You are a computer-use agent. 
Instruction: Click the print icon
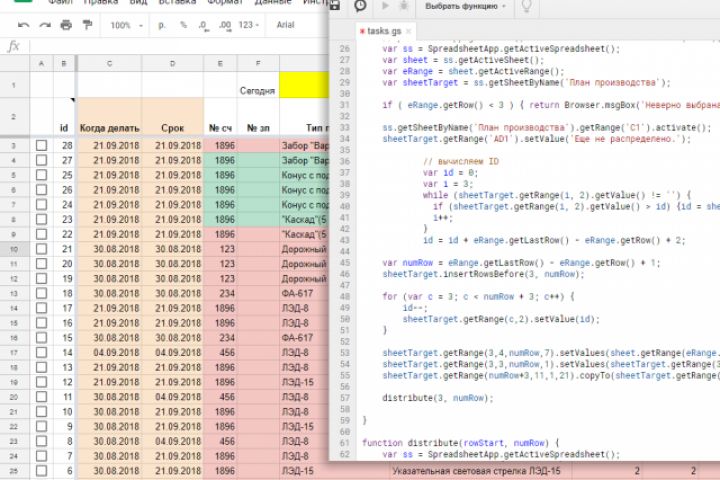(x=66, y=25)
